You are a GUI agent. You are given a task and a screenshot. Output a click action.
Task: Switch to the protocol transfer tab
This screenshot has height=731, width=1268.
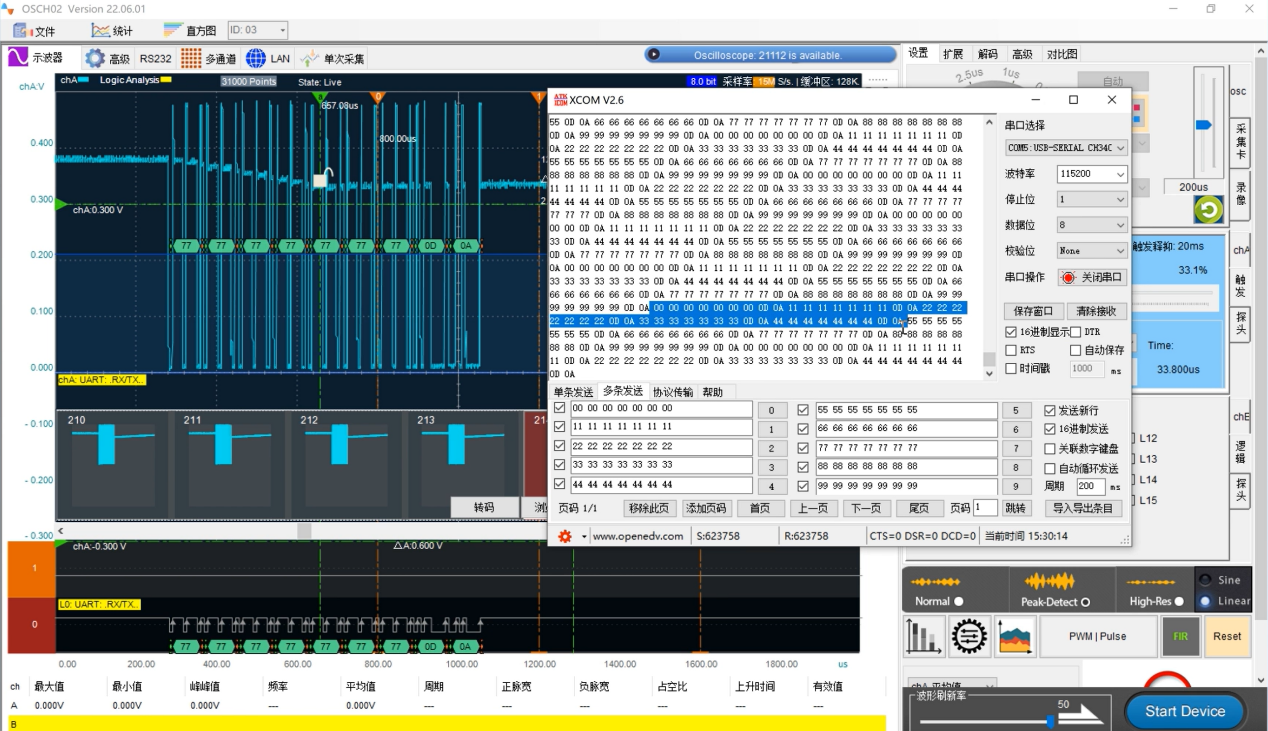(x=672, y=392)
